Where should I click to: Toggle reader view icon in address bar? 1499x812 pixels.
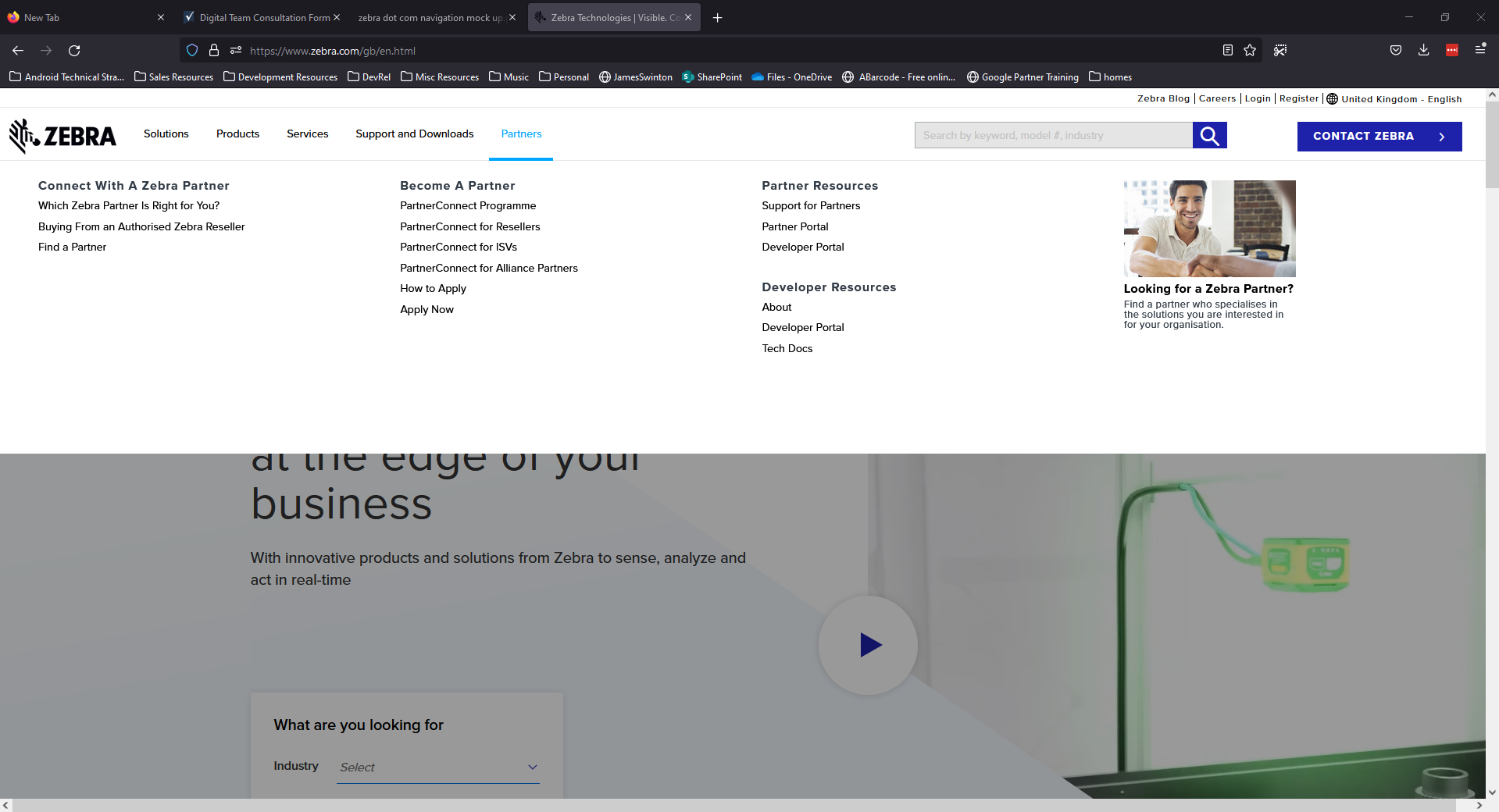tap(1227, 51)
